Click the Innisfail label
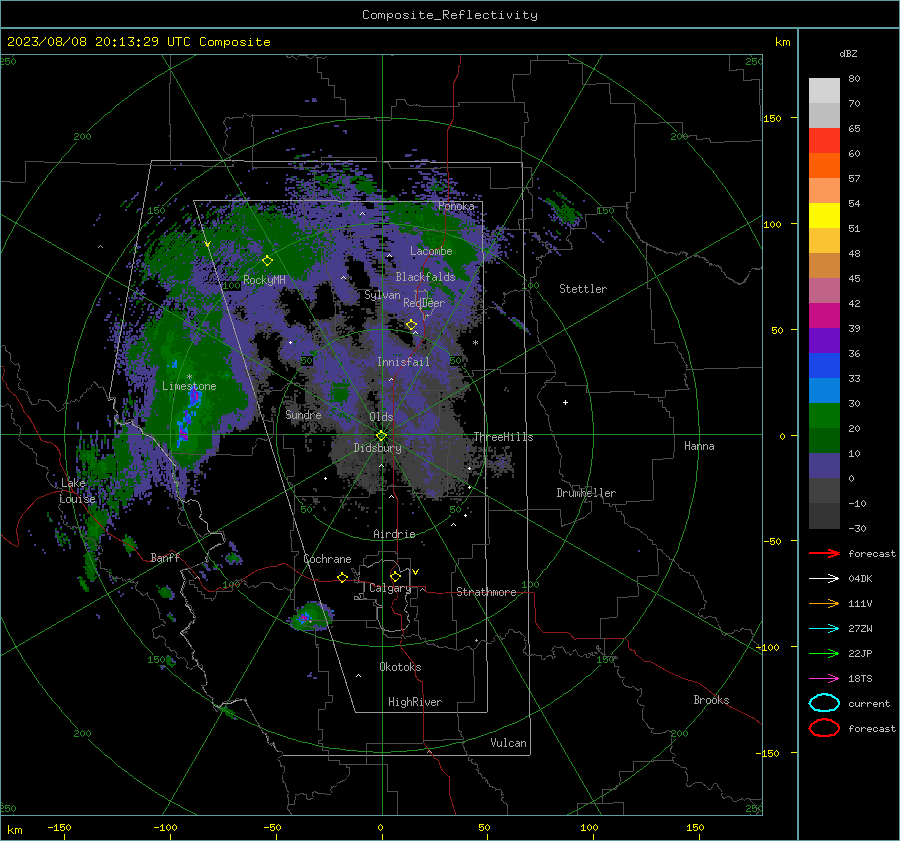 pos(403,362)
